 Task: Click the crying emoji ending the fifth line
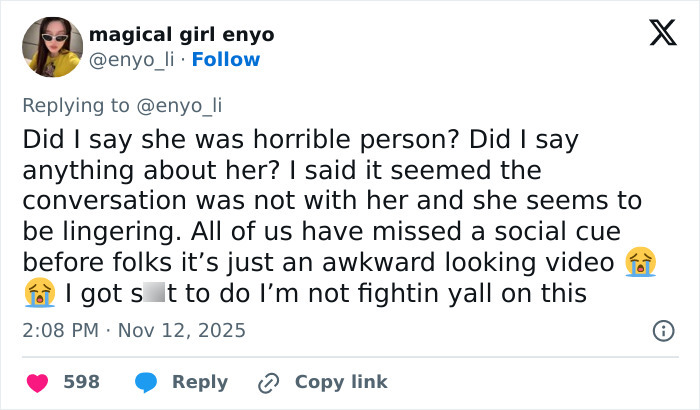pyautogui.click(x=641, y=263)
